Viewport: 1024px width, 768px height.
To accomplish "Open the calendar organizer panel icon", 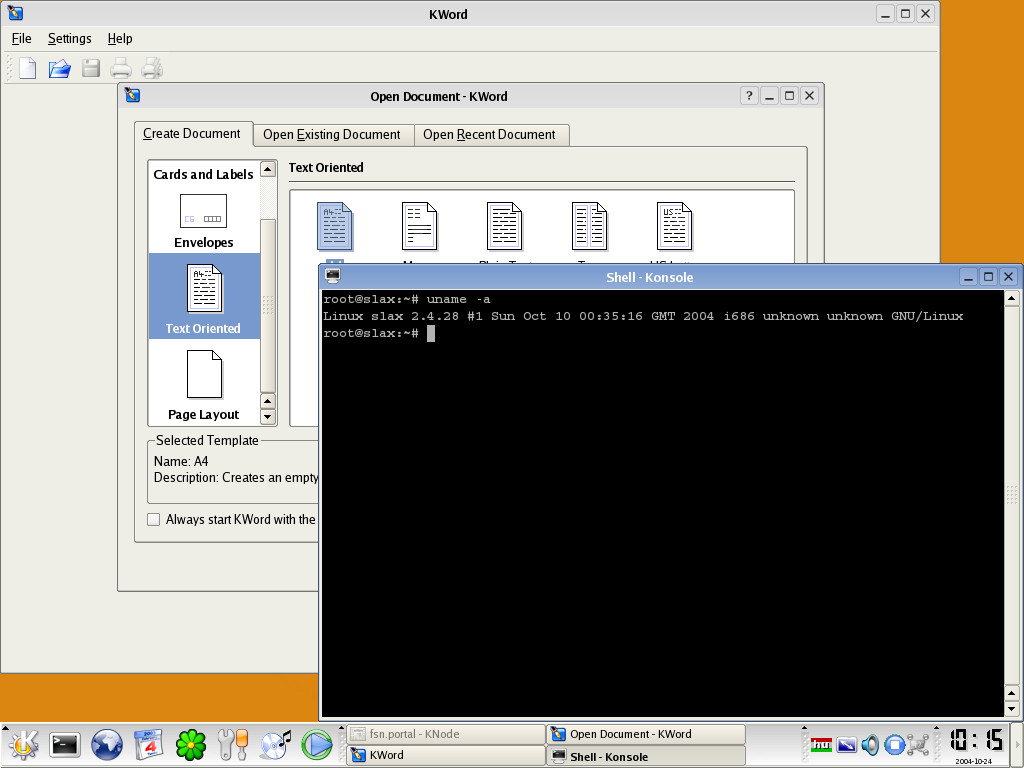I will pyautogui.click(x=149, y=744).
